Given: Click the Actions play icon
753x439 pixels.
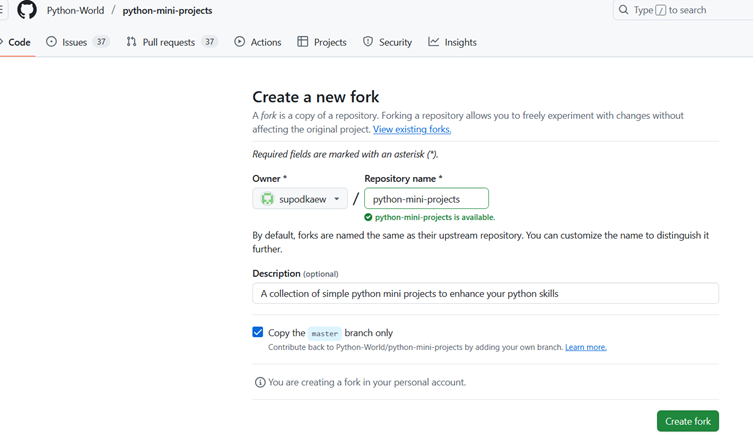Looking at the screenshot, I should pyautogui.click(x=240, y=42).
